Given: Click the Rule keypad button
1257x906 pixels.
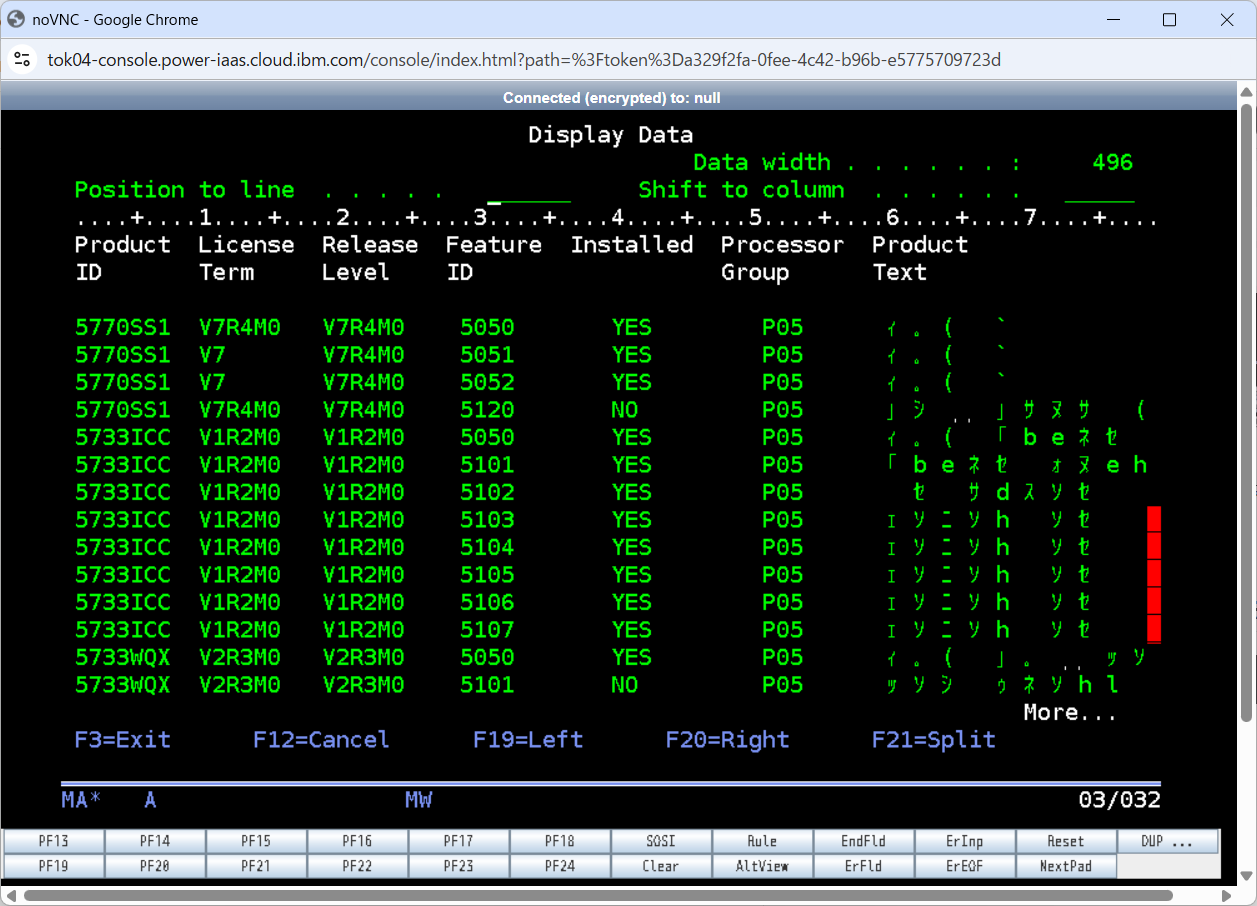Looking at the screenshot, I should [x=762, y=841].
